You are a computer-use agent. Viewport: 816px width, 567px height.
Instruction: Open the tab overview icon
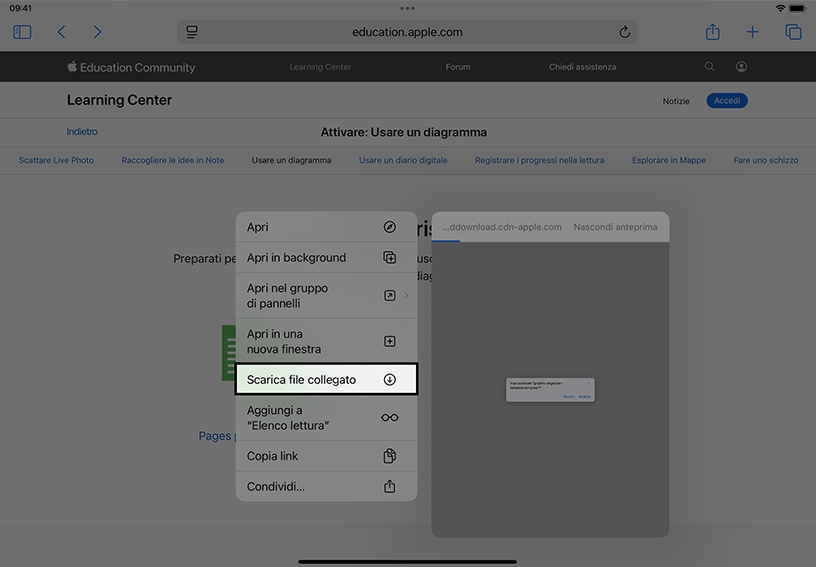[x=793, y=32]
